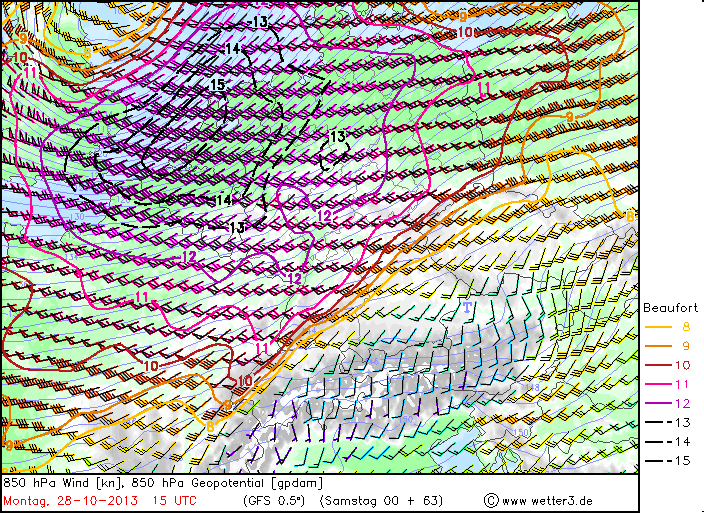Click the red date 'Montag, 28-10-2013'
Image resolution: width=704 pixels, height=513 pixels.
coord(70,500)
